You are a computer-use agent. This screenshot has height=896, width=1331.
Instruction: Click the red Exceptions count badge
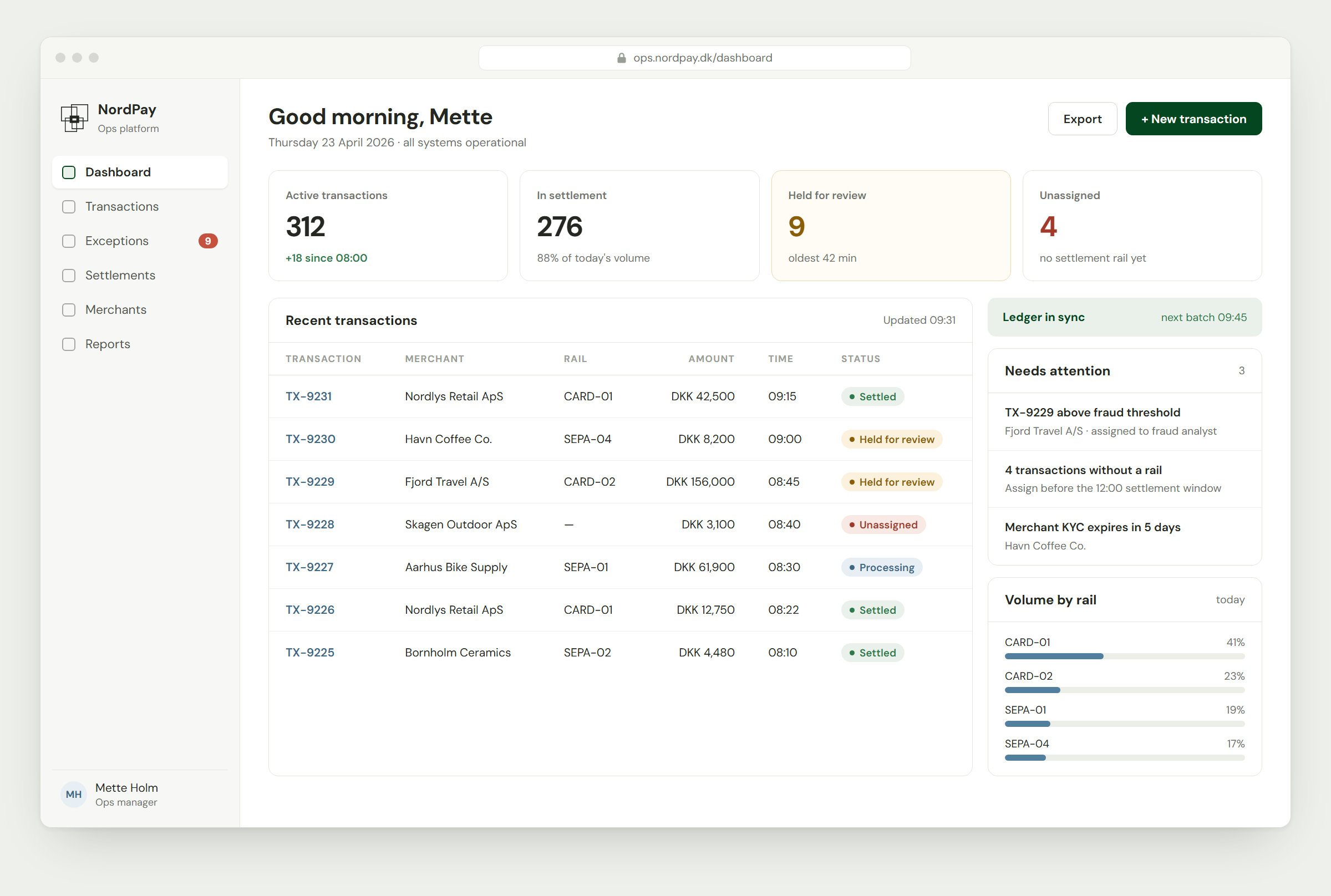[x=208, y=241]
